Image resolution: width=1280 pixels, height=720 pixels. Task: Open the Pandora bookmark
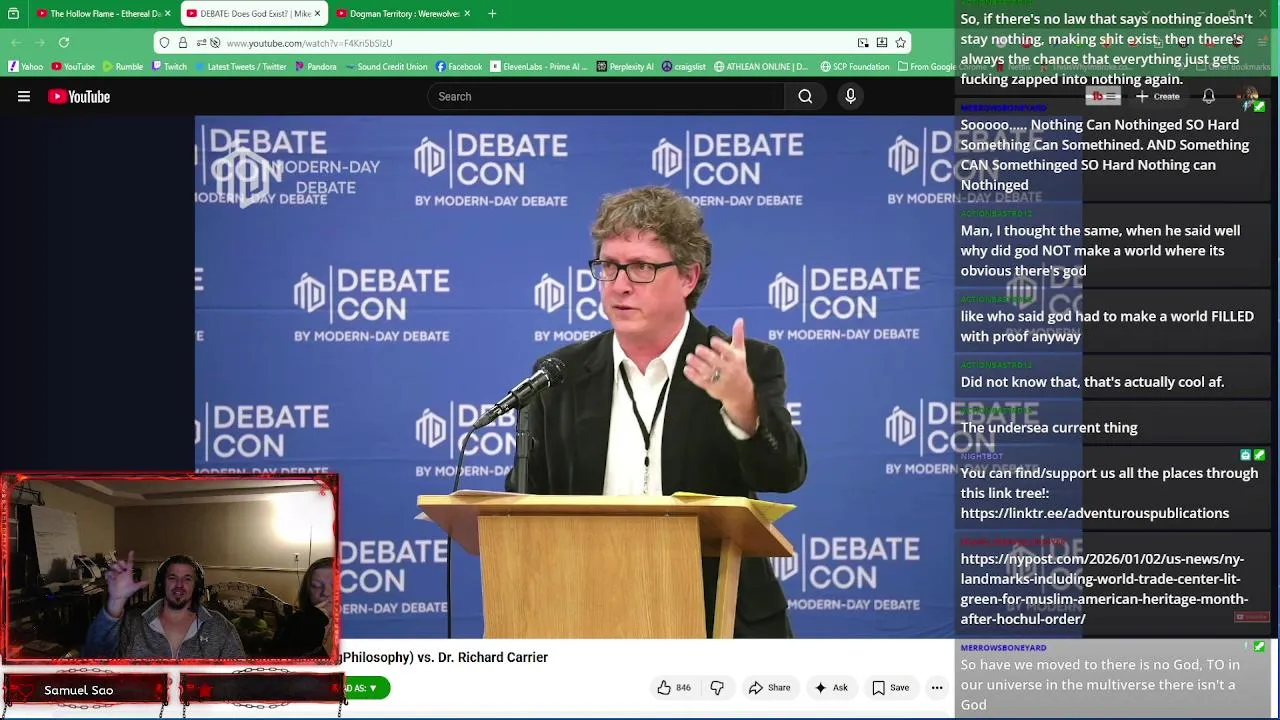[315, 67]
